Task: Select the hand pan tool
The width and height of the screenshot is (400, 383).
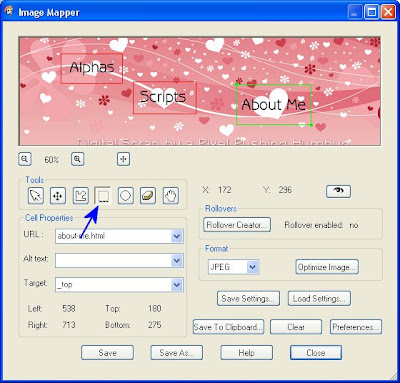Action: (171, 195)
